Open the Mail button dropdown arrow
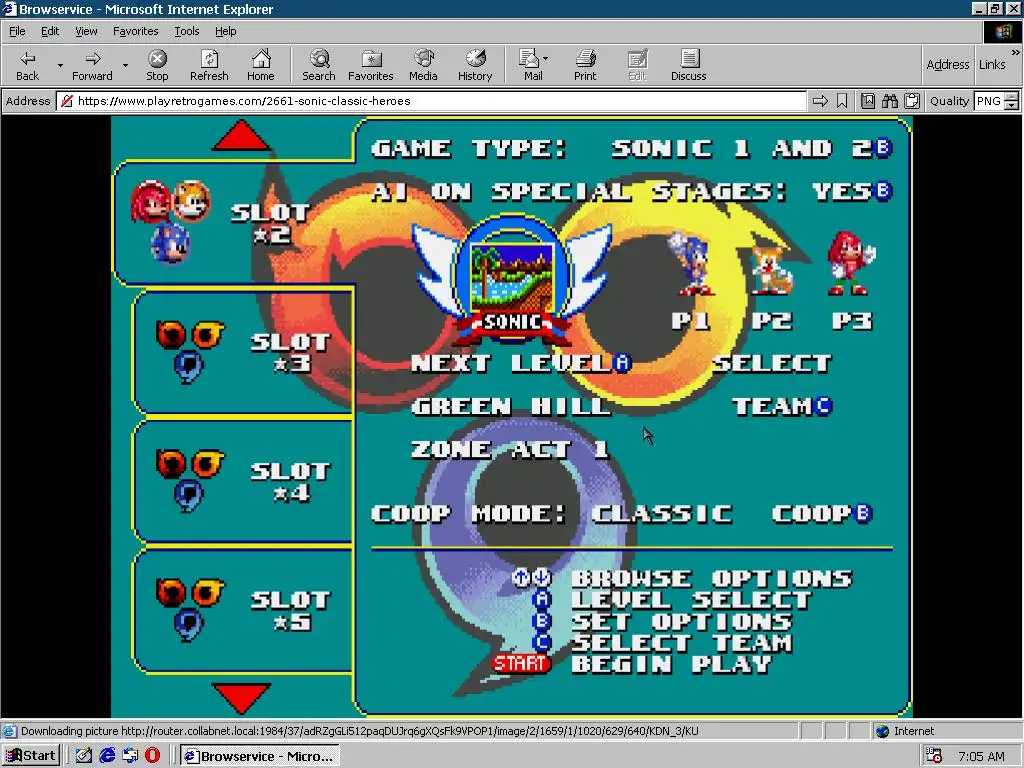Viewport: 1024px width, 768px height. pyautogui.click(x=545, y=59)
